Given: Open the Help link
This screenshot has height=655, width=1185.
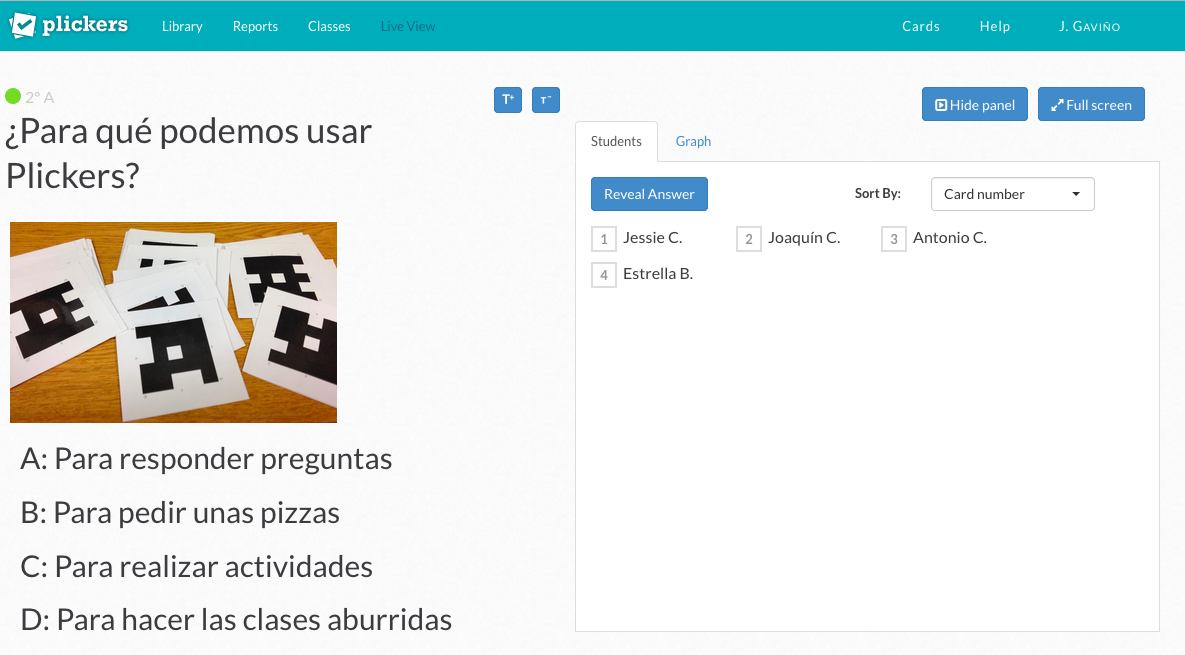Looking at the screenshot, I should point(995,26).
